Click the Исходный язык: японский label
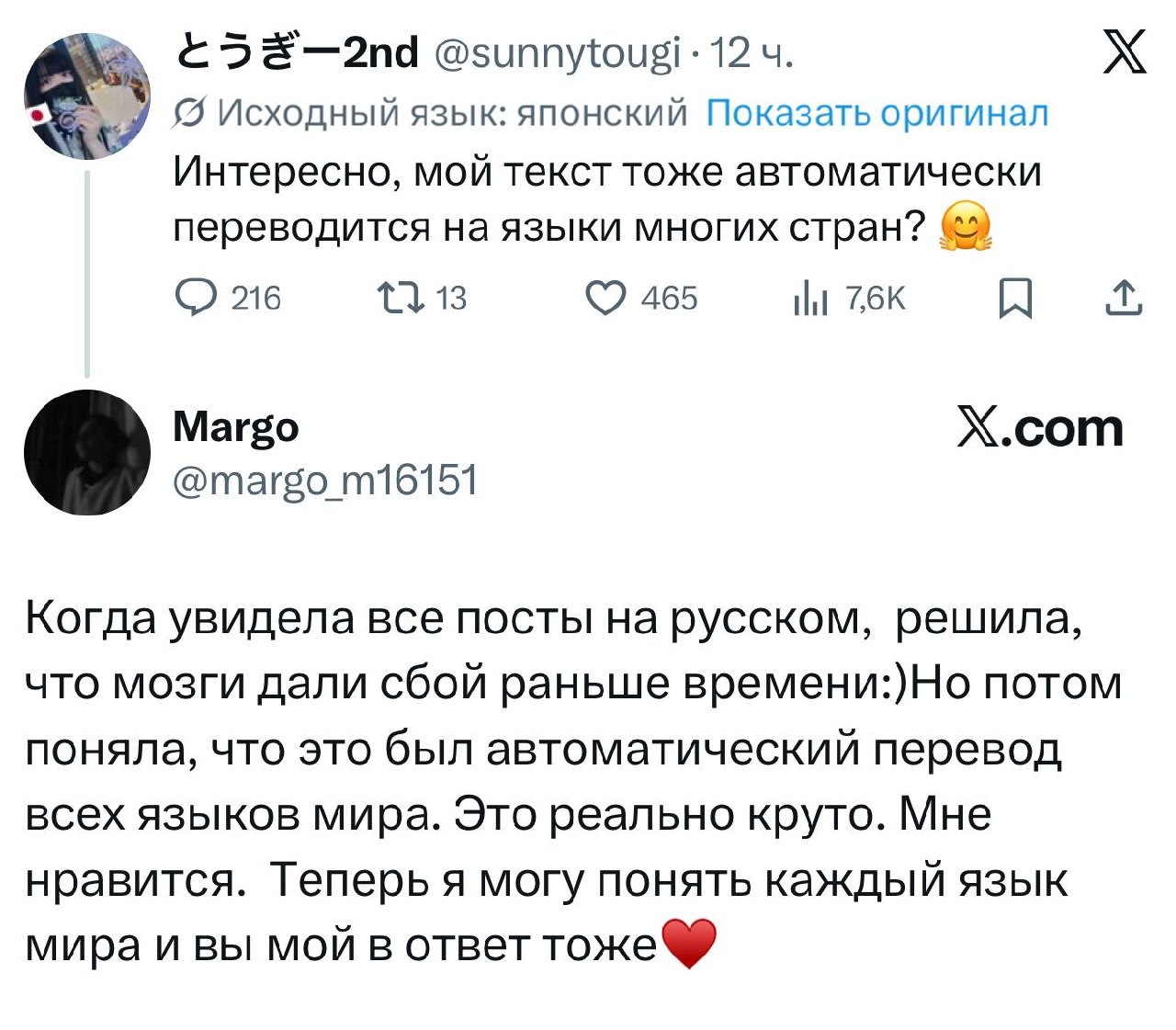The height and width of the screenshot is (1030, 1176). [451, 113]
